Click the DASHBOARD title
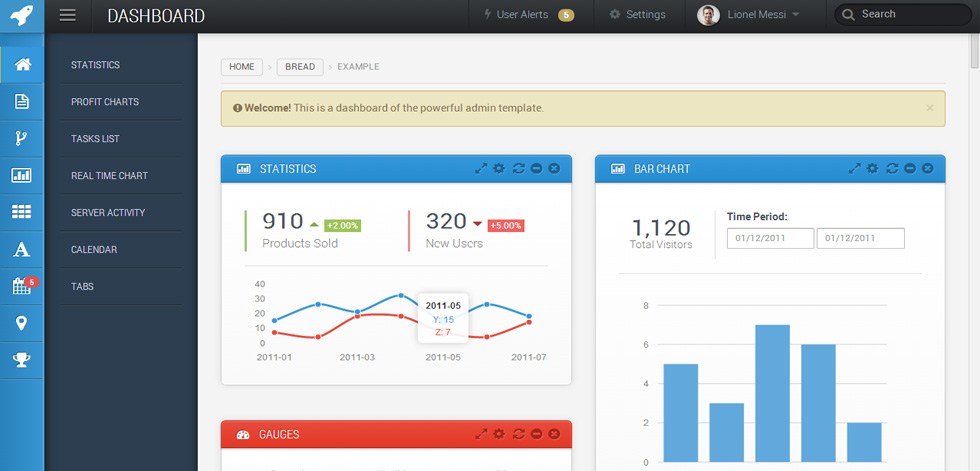The image size is (980, 471). pos(156,16)
